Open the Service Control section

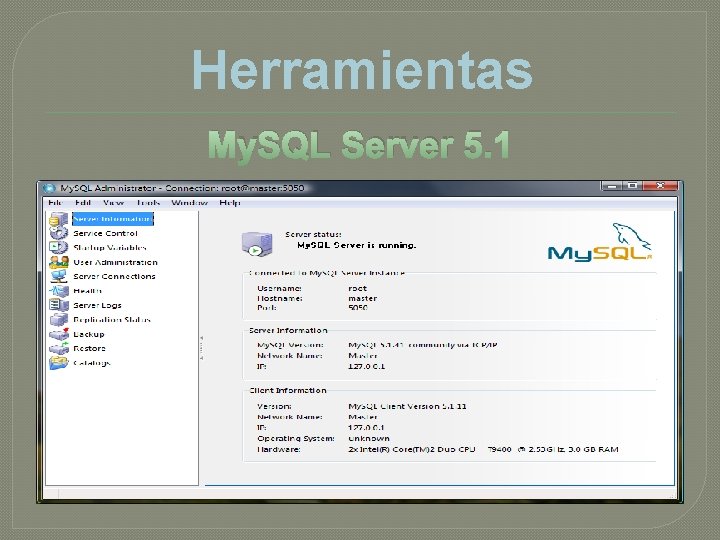[x=105, y=233]
